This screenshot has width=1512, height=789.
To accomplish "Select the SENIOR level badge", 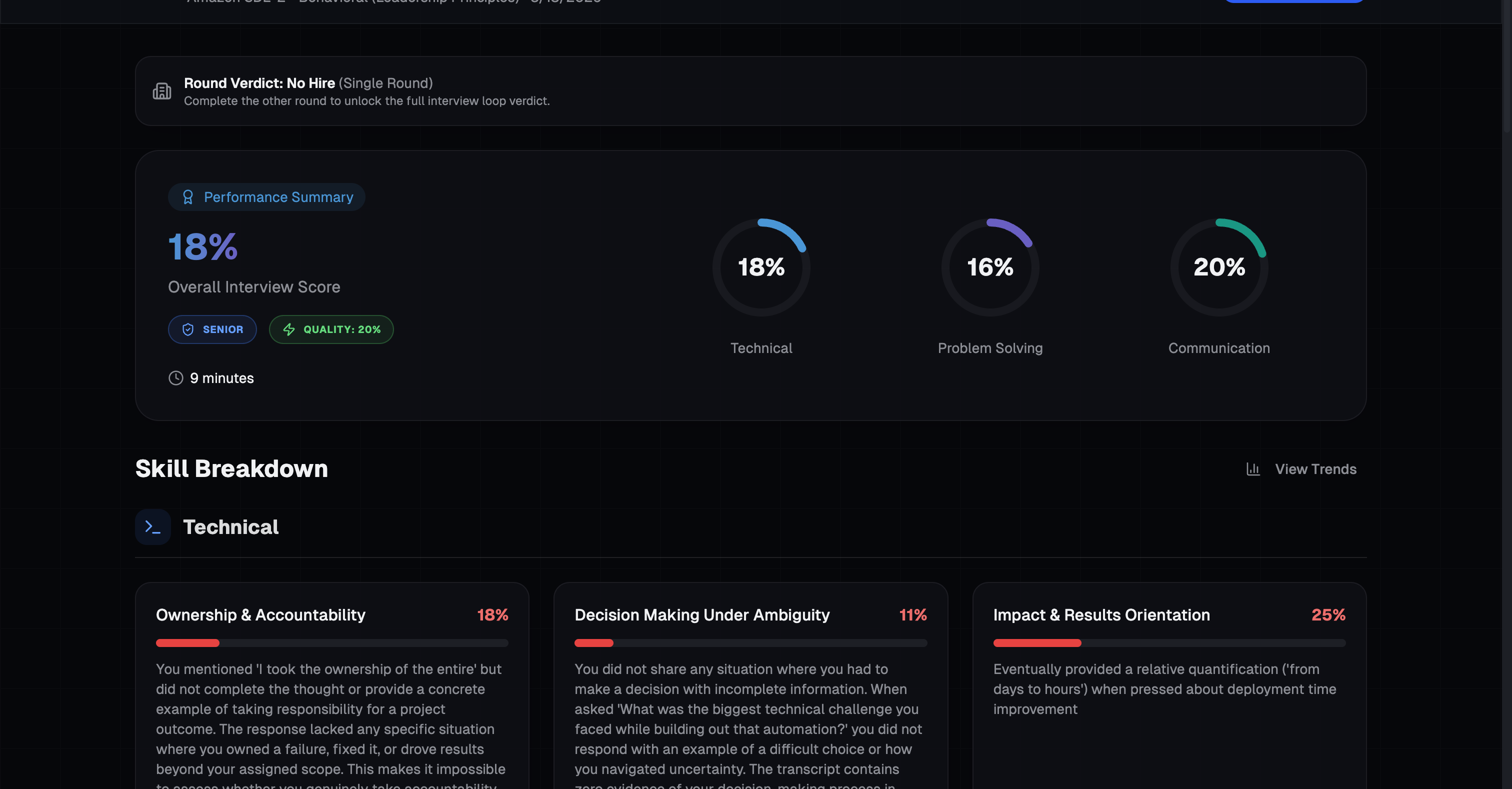I will [x=212, y=329].
